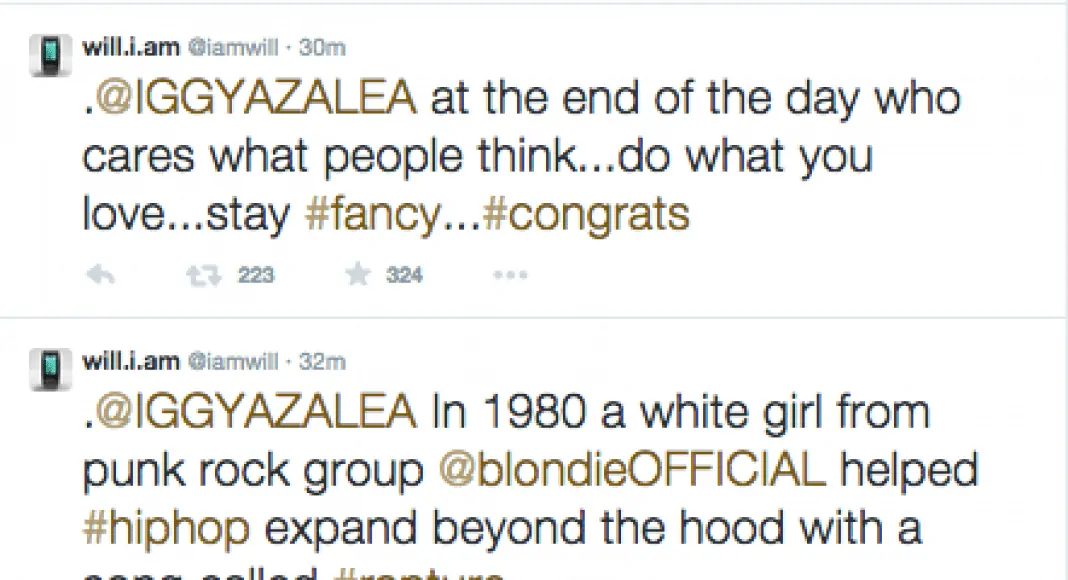Retweet the 'who cares what people think' tweet
Image resolution: width=1068 pixels, height=580 pixels.
(203, 276)
